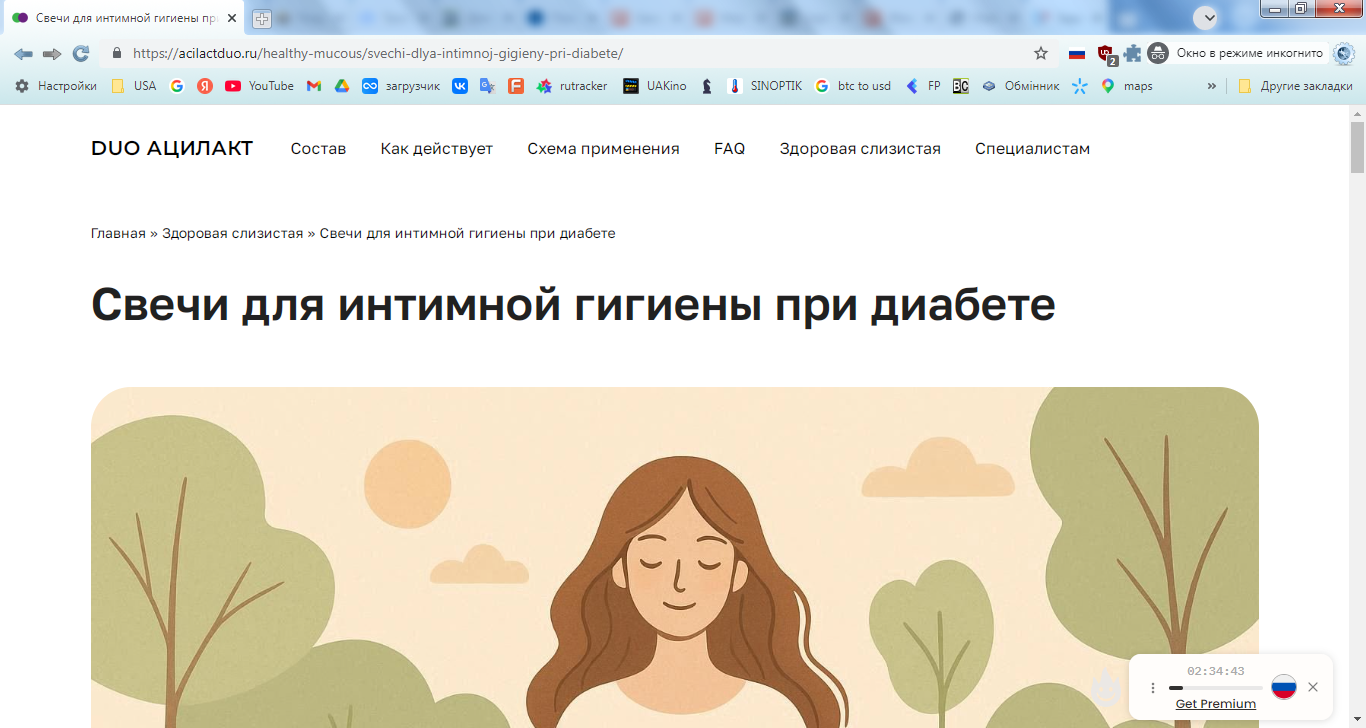This screenshot has height=728, width=1366.
Task: Open the USA bookmarks folder
Action: [133, 86]
